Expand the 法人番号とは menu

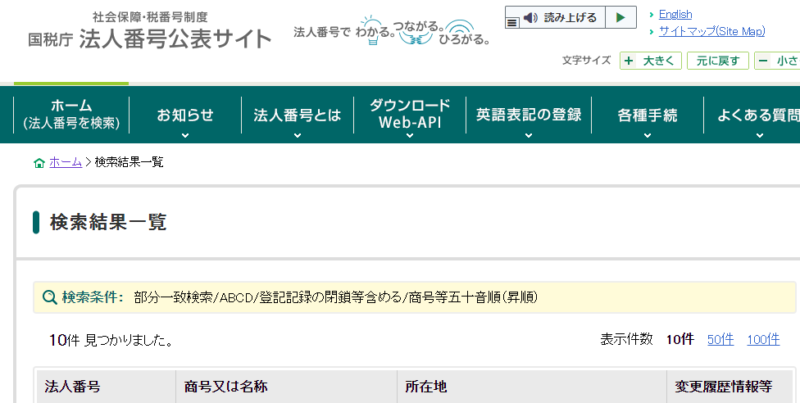(x=297, y=115)
